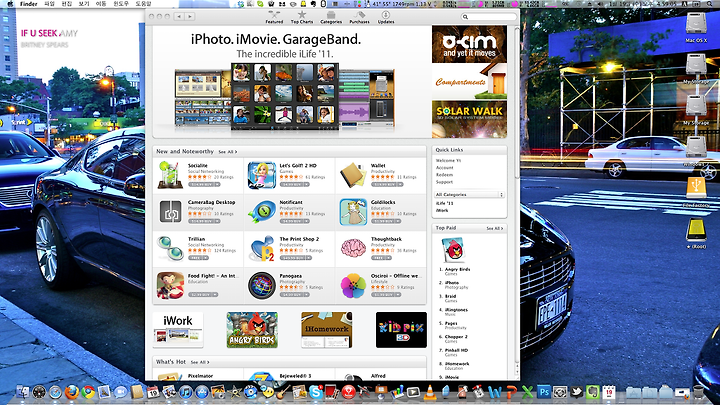The height and width of the screenshot is (405, 720).
Task: Open the Featured section in toolbar
Action: [274, 17]
